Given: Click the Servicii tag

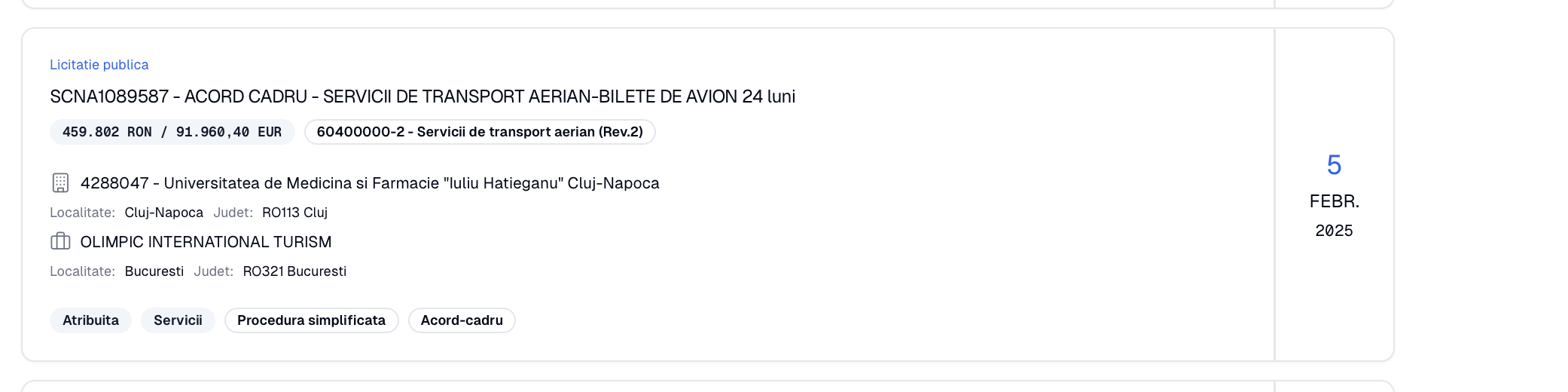Looking at the screenshot, I should click(178, 320).
